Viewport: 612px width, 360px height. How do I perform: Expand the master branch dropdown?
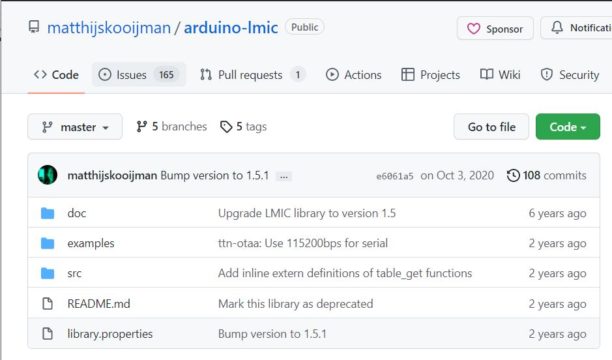click(75, 127)
